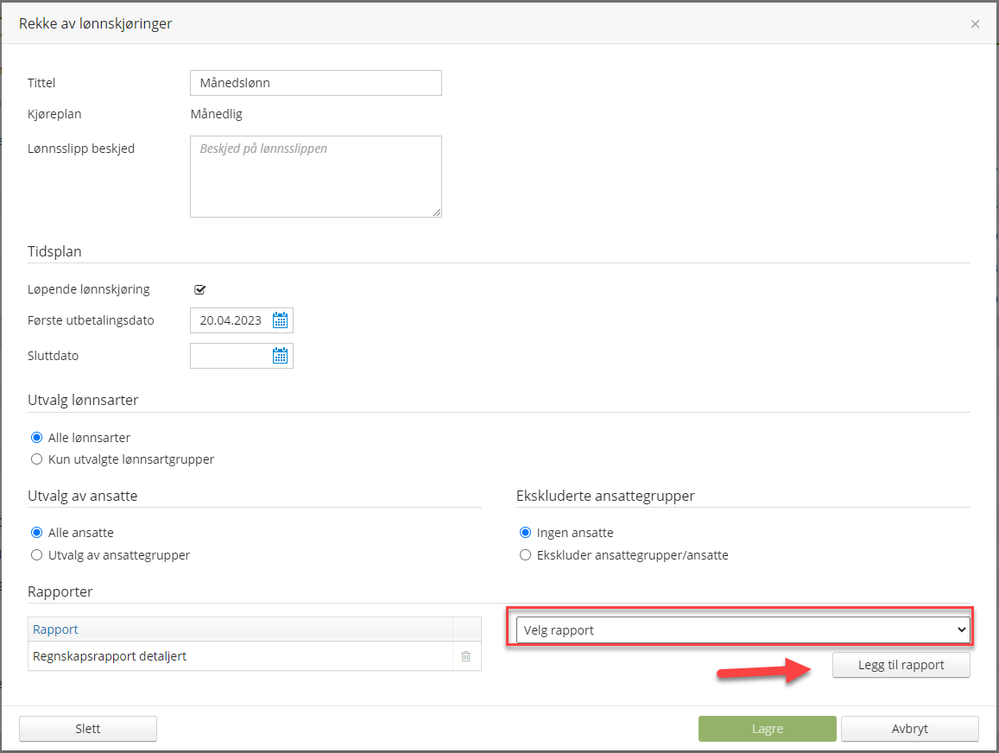Click the Lønnsslipp beskjed text area

(316, 176)
